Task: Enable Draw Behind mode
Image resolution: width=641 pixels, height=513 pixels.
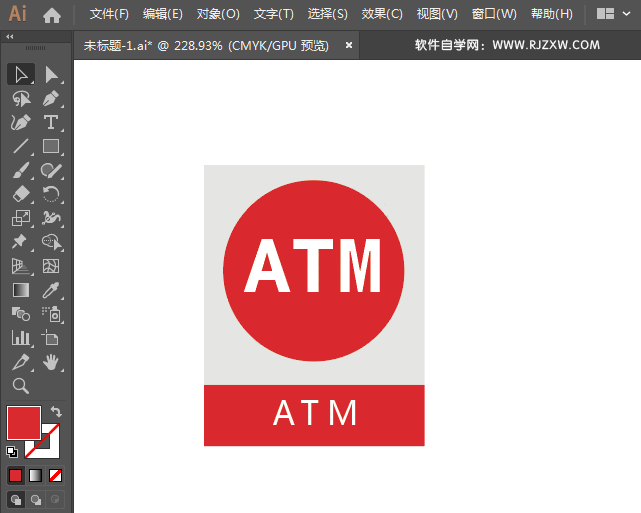Action: point(36,500)
